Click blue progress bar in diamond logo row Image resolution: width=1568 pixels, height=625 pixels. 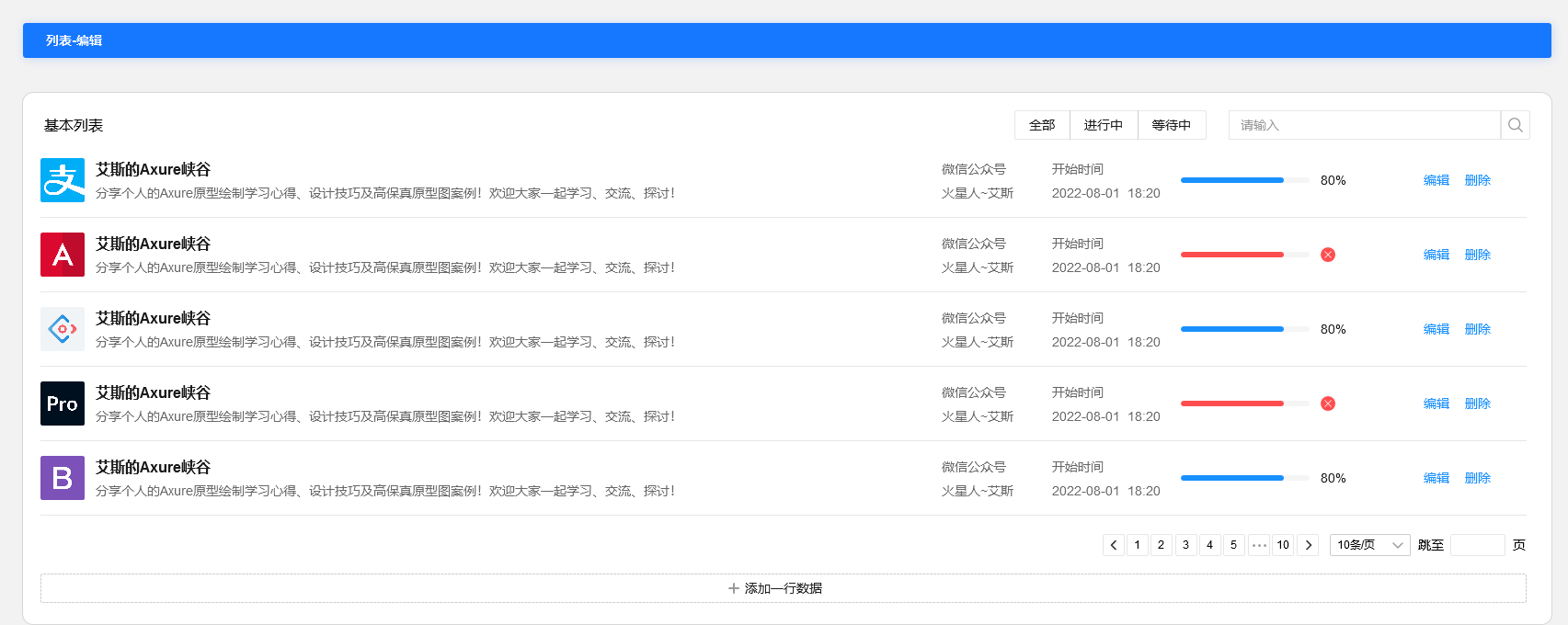point(1232,329)
